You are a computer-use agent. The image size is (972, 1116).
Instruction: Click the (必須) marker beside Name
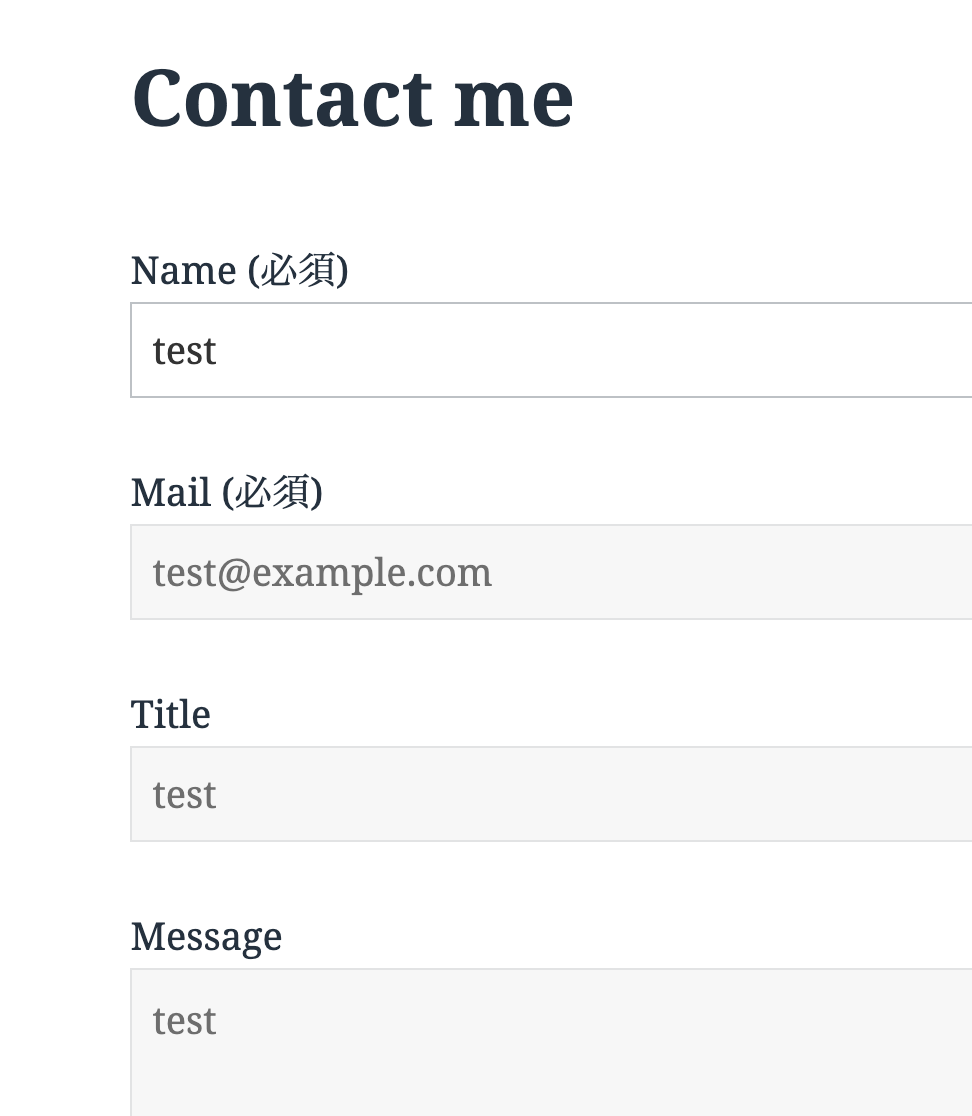[x=297, y=270]
